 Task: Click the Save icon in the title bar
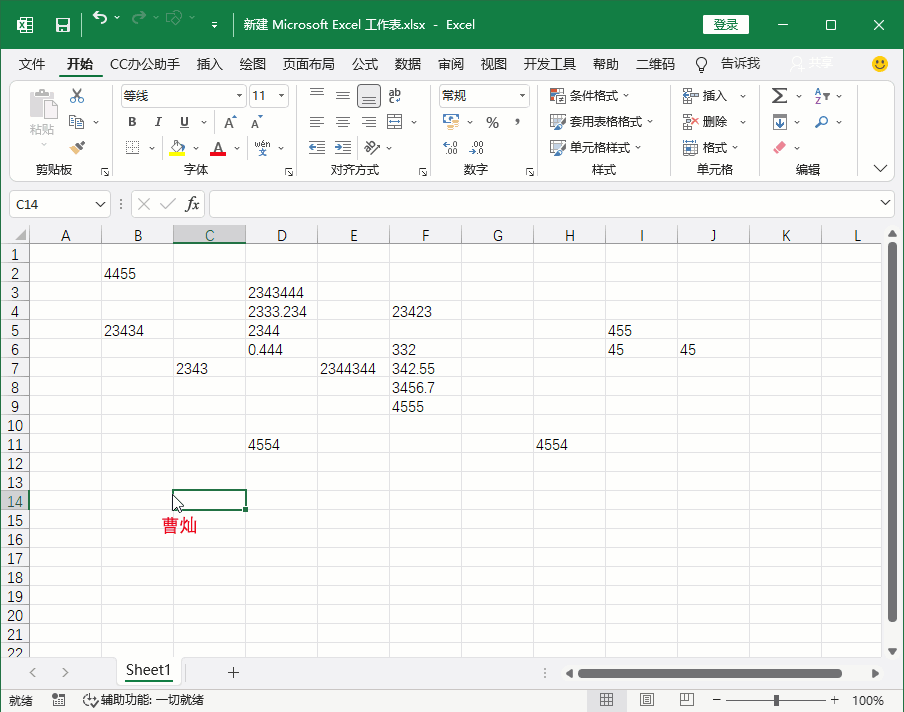click(x=62, y=25)
